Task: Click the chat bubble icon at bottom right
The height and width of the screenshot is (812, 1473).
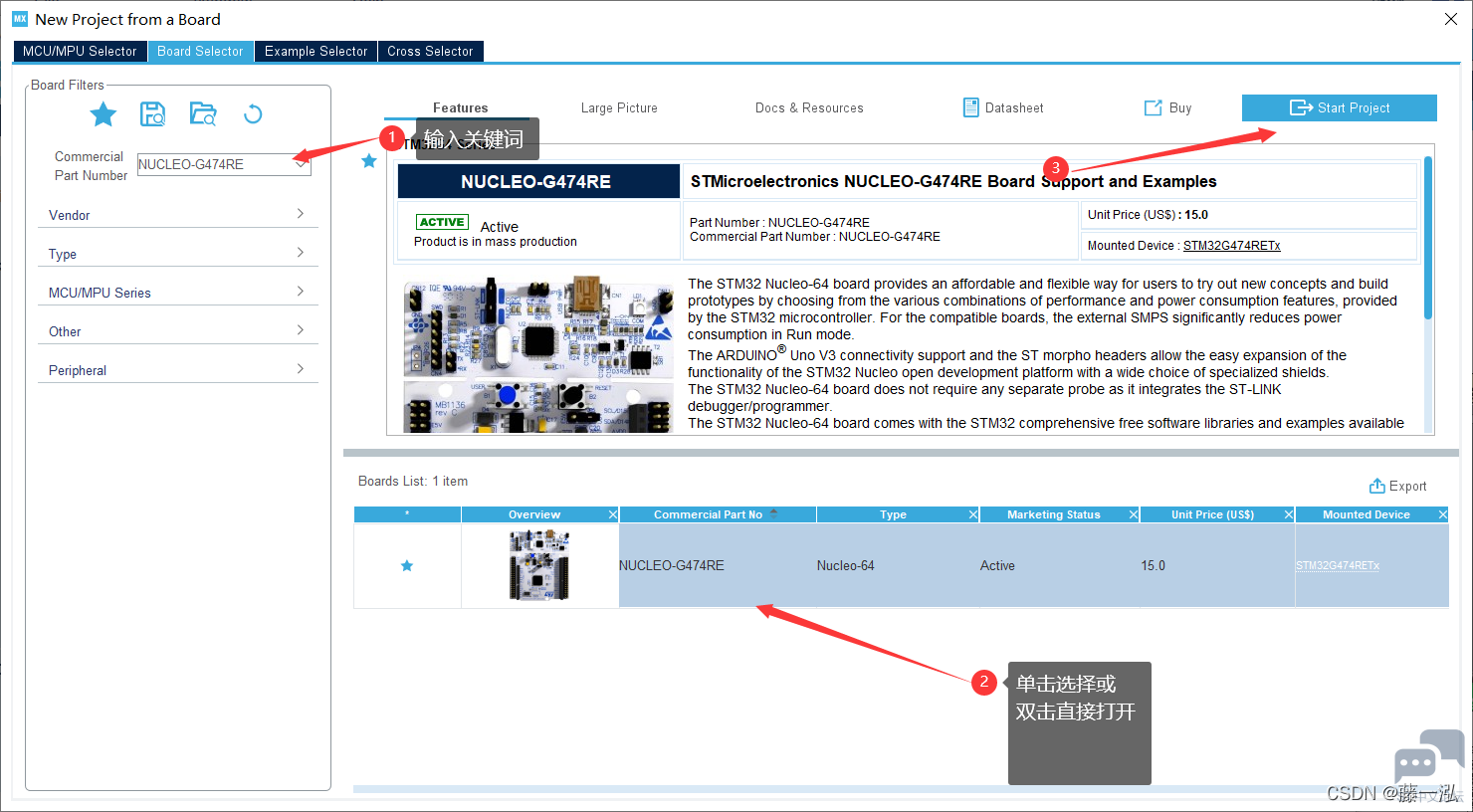Action: click(1429, 757)
